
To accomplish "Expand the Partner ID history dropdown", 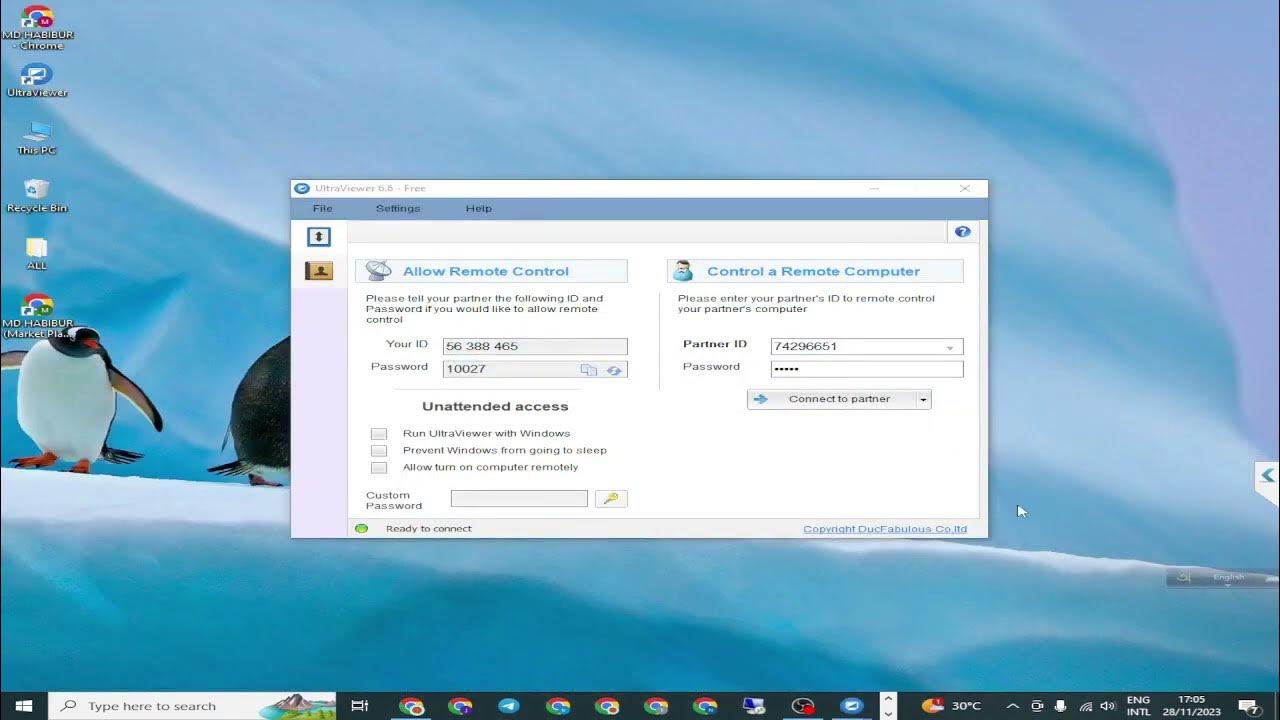I will click(x=950, y=347).
